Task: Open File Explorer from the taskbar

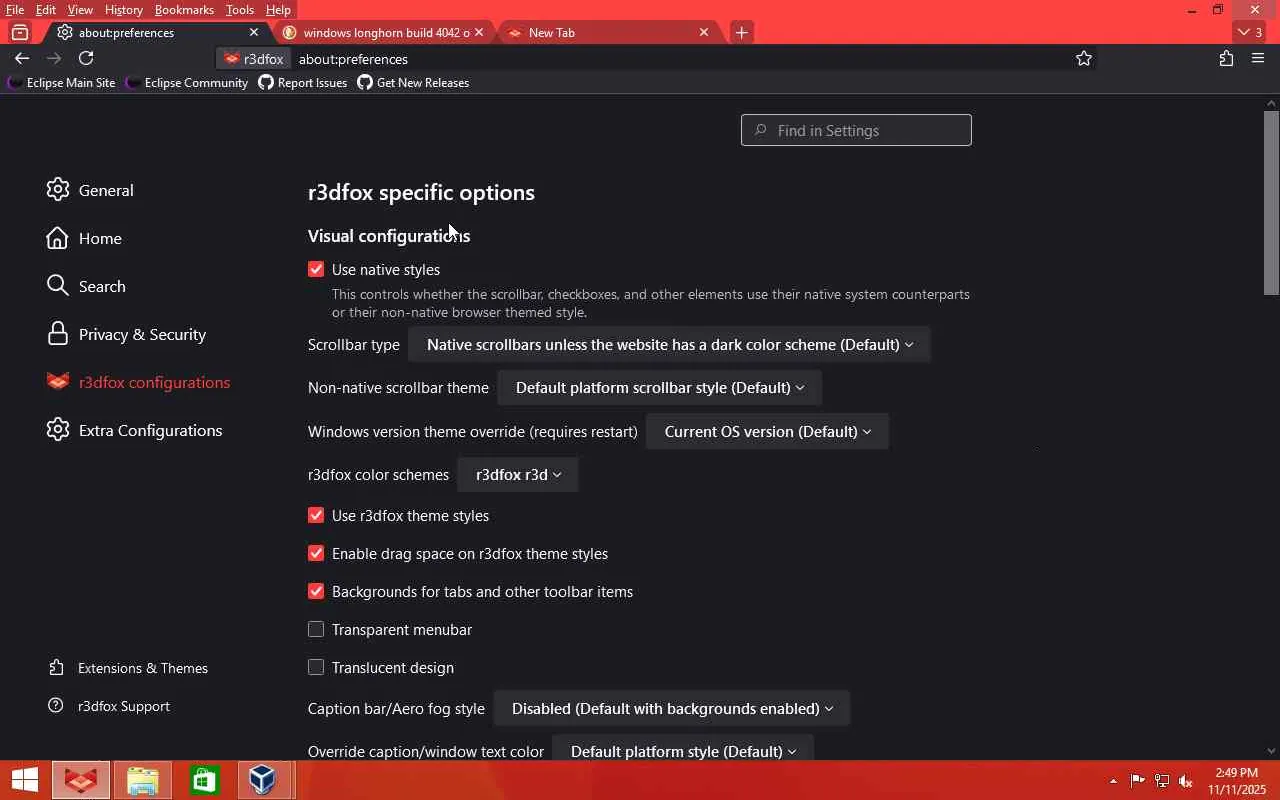Action: (x=142, y=780)
